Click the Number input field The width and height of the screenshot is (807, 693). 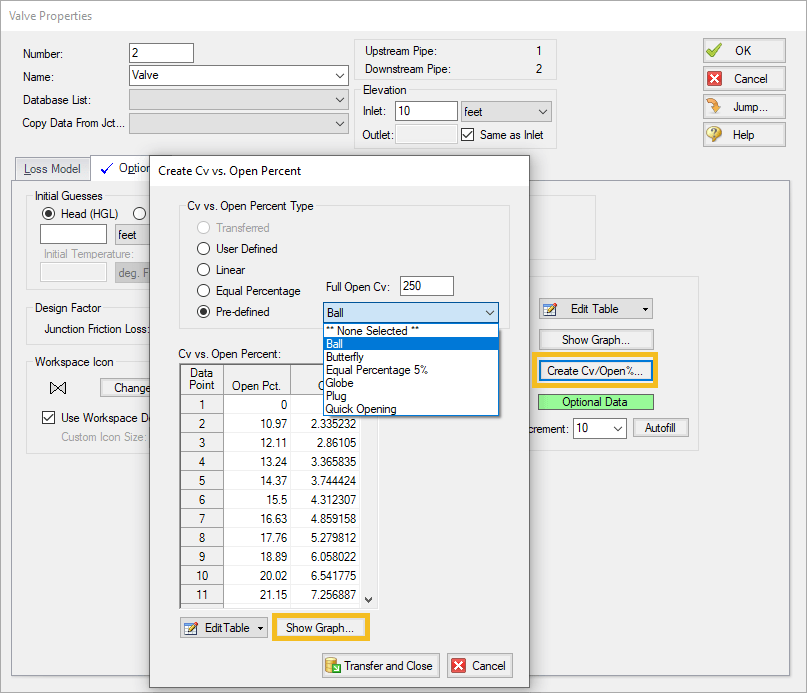161,53
